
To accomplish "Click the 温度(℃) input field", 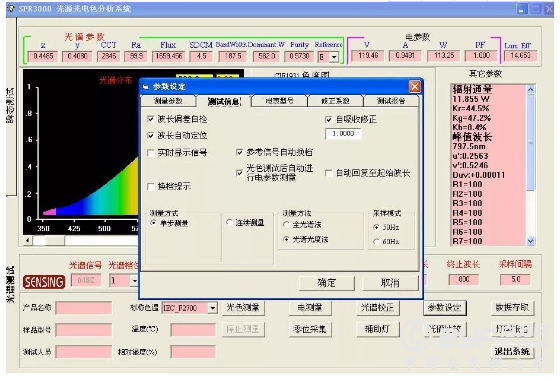I will pyautogui.click(x=193, y=330).
